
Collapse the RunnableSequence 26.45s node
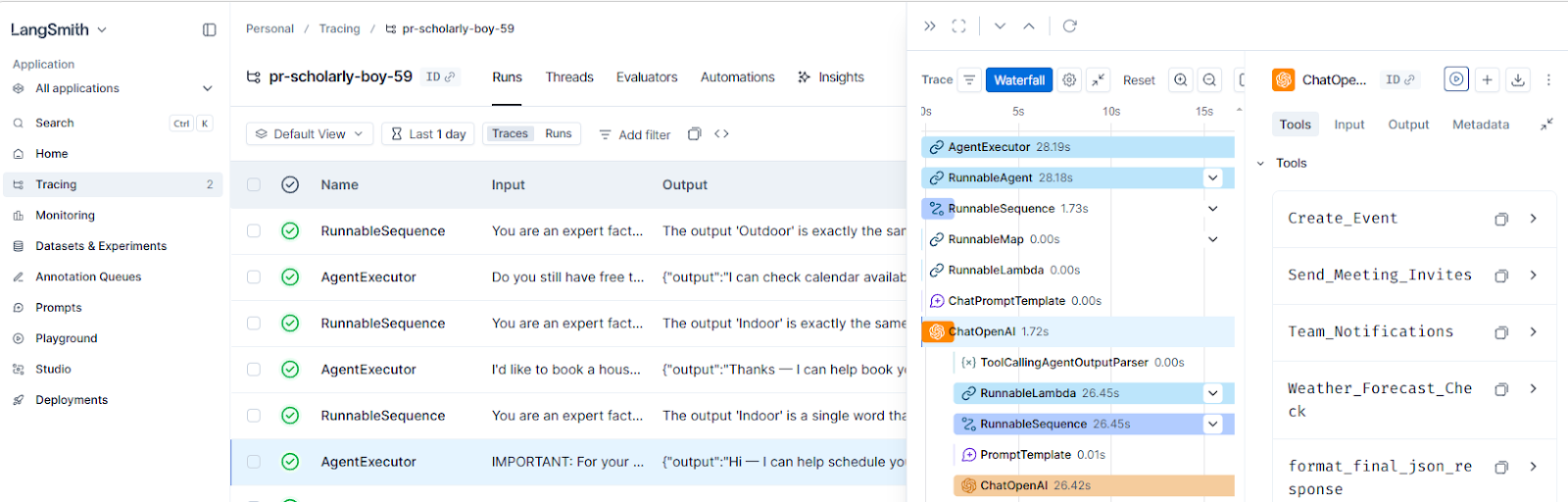pos(1213,424)
